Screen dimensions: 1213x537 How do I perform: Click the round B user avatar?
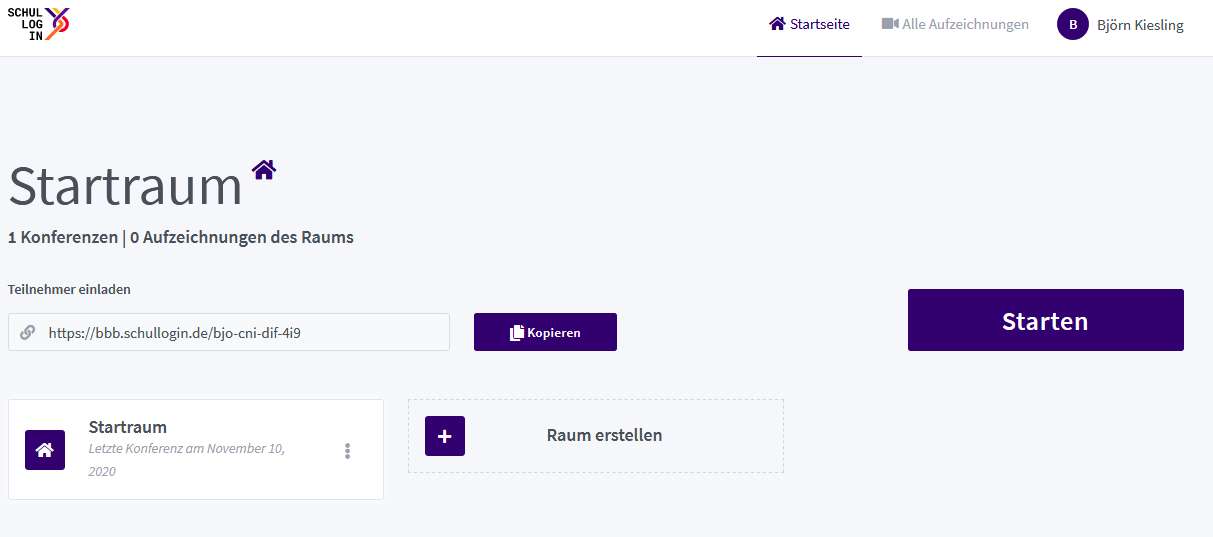tap(1073, 24)
